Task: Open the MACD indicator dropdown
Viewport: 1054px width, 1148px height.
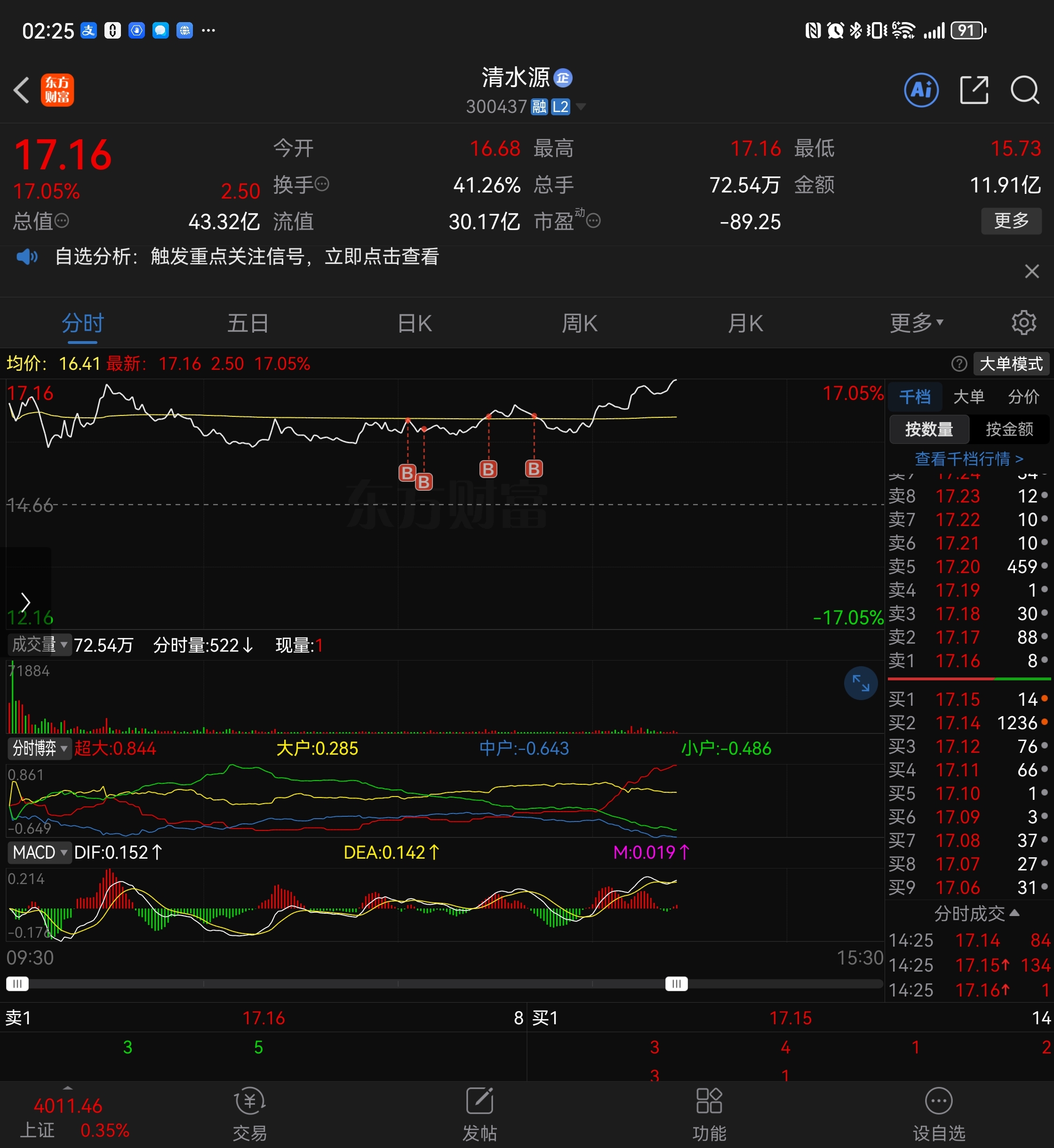Action: pos(40,853)
